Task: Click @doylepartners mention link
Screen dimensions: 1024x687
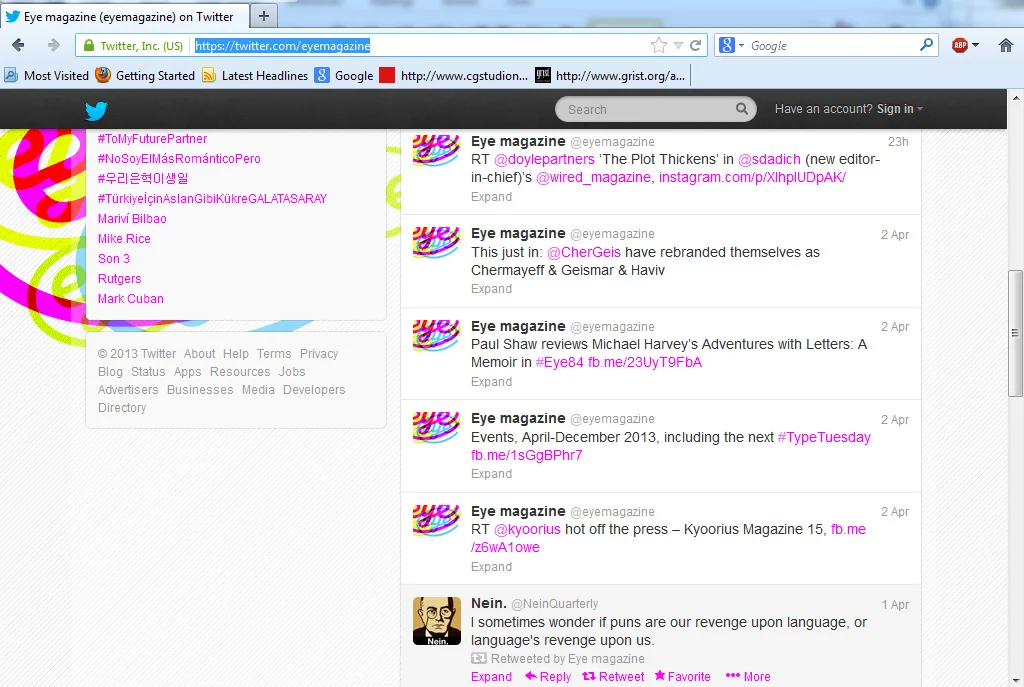Action: click(544, 159)
